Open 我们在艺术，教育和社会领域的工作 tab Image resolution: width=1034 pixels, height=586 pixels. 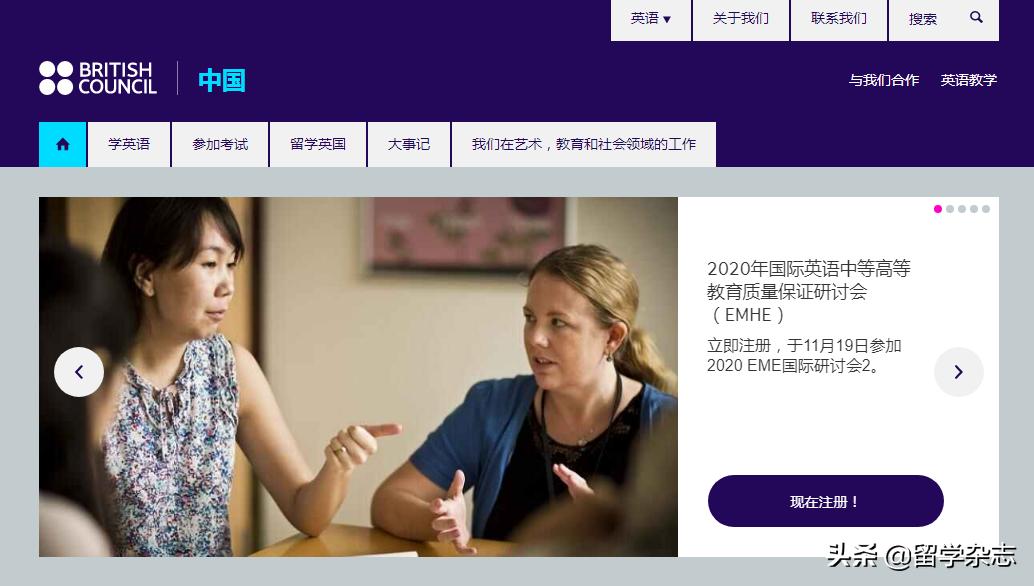pos(584,144)
